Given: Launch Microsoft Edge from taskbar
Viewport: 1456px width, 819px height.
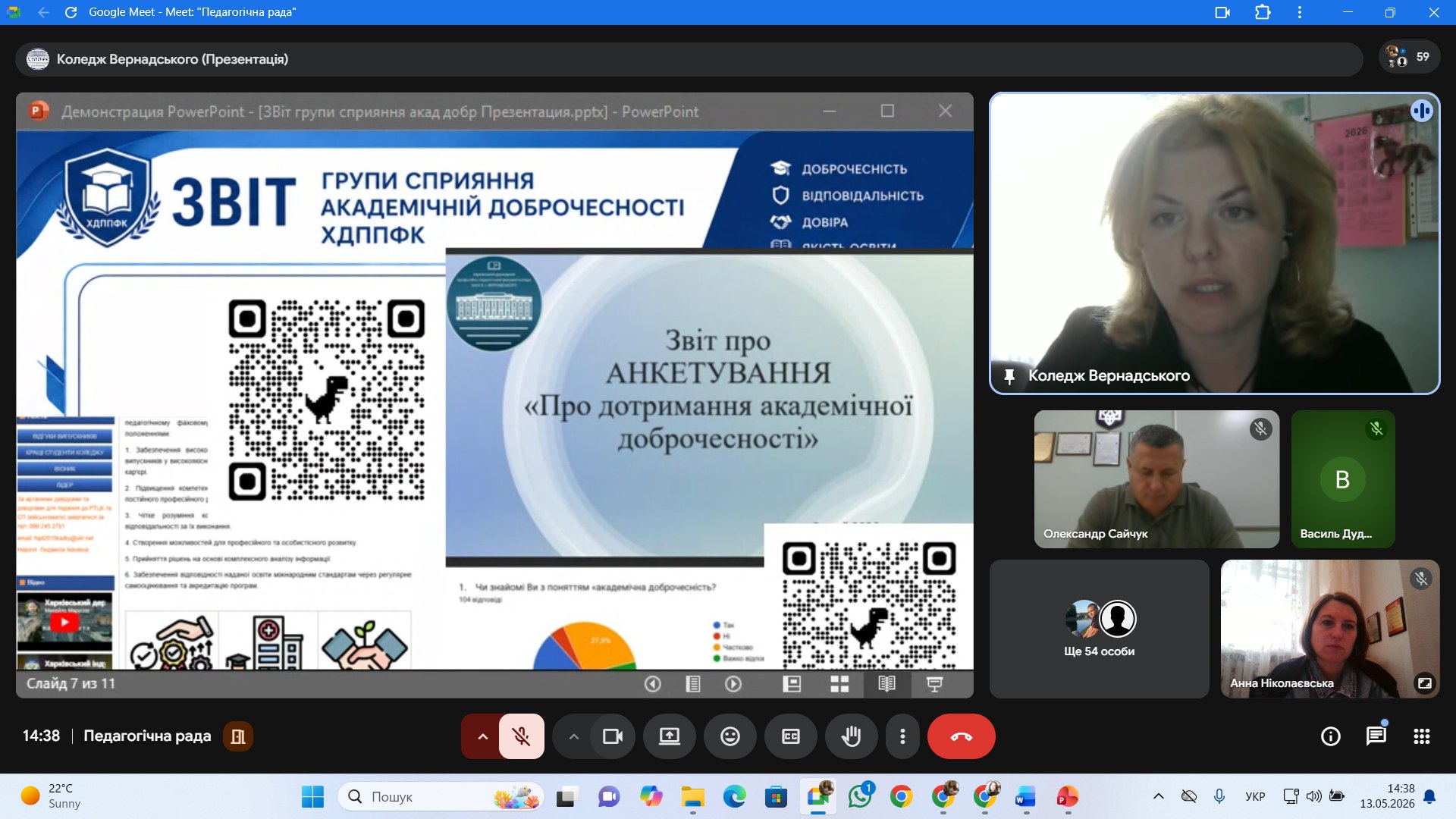Looking at the screenshot, I should pos(734,797).
